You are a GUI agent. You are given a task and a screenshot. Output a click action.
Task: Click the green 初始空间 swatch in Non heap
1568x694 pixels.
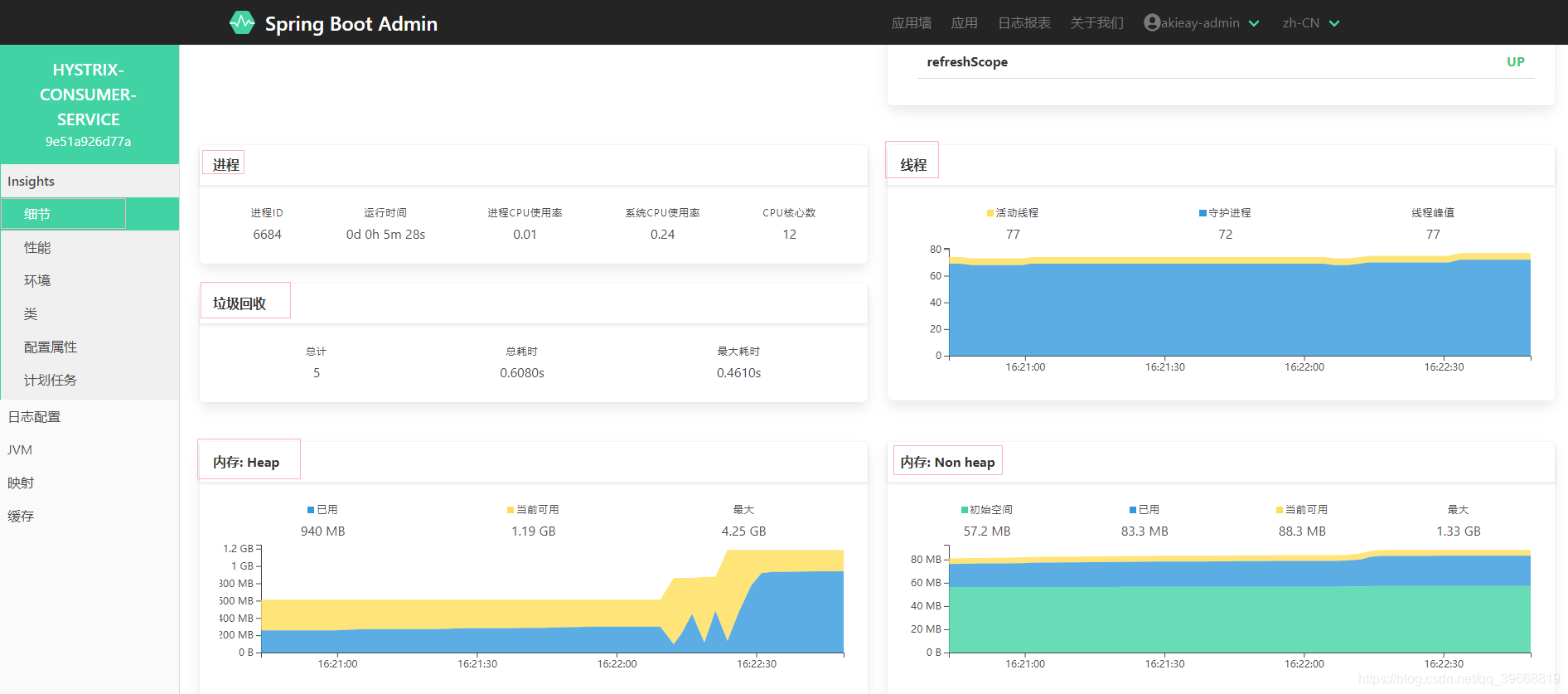point(965,510)
